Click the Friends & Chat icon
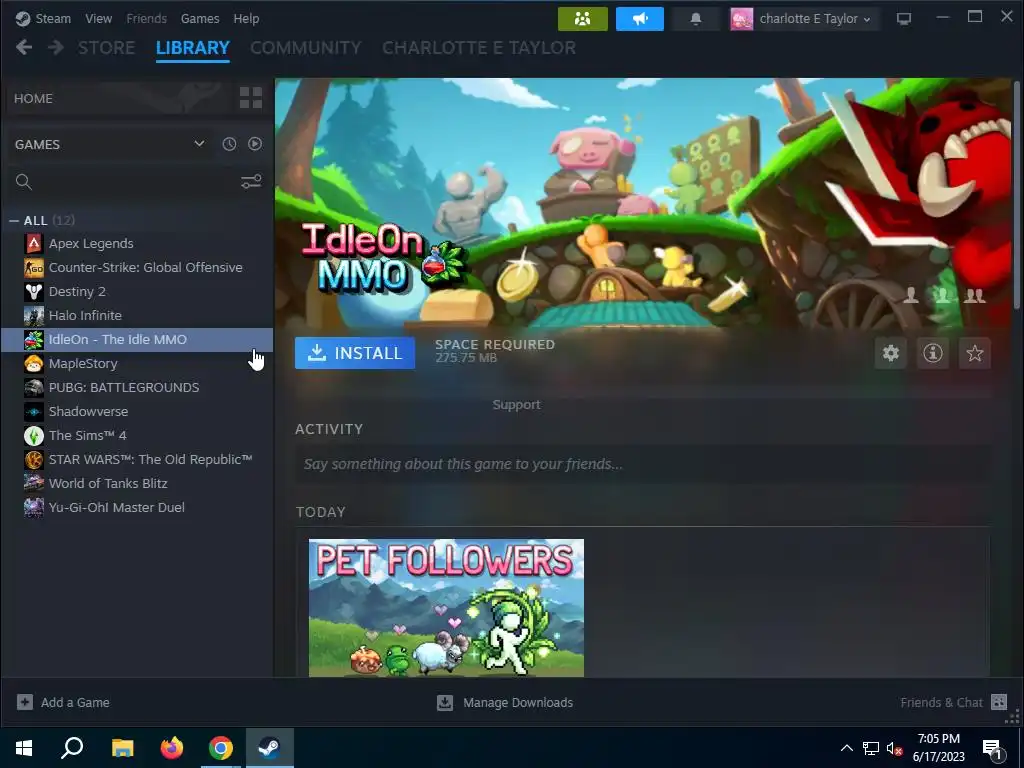This screenshot has width=1024, height=768. click(x=999, y=702)
